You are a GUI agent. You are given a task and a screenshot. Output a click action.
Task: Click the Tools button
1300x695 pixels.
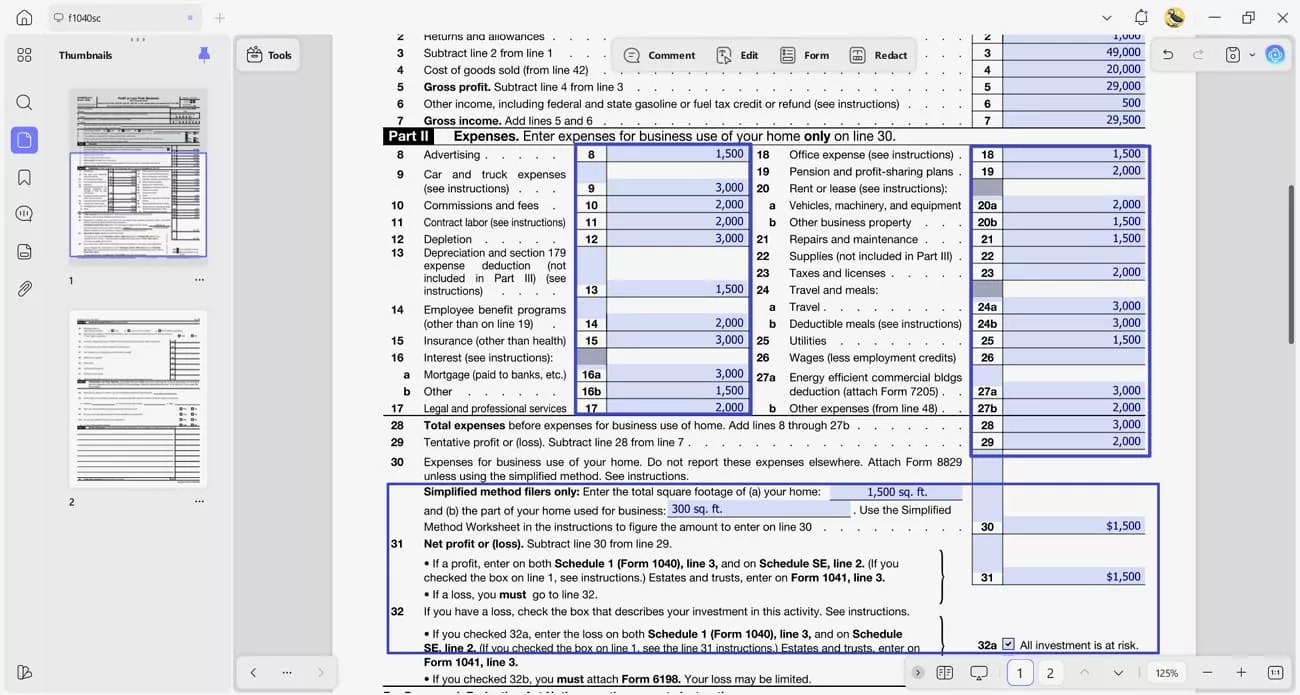[x=268, y=55]
